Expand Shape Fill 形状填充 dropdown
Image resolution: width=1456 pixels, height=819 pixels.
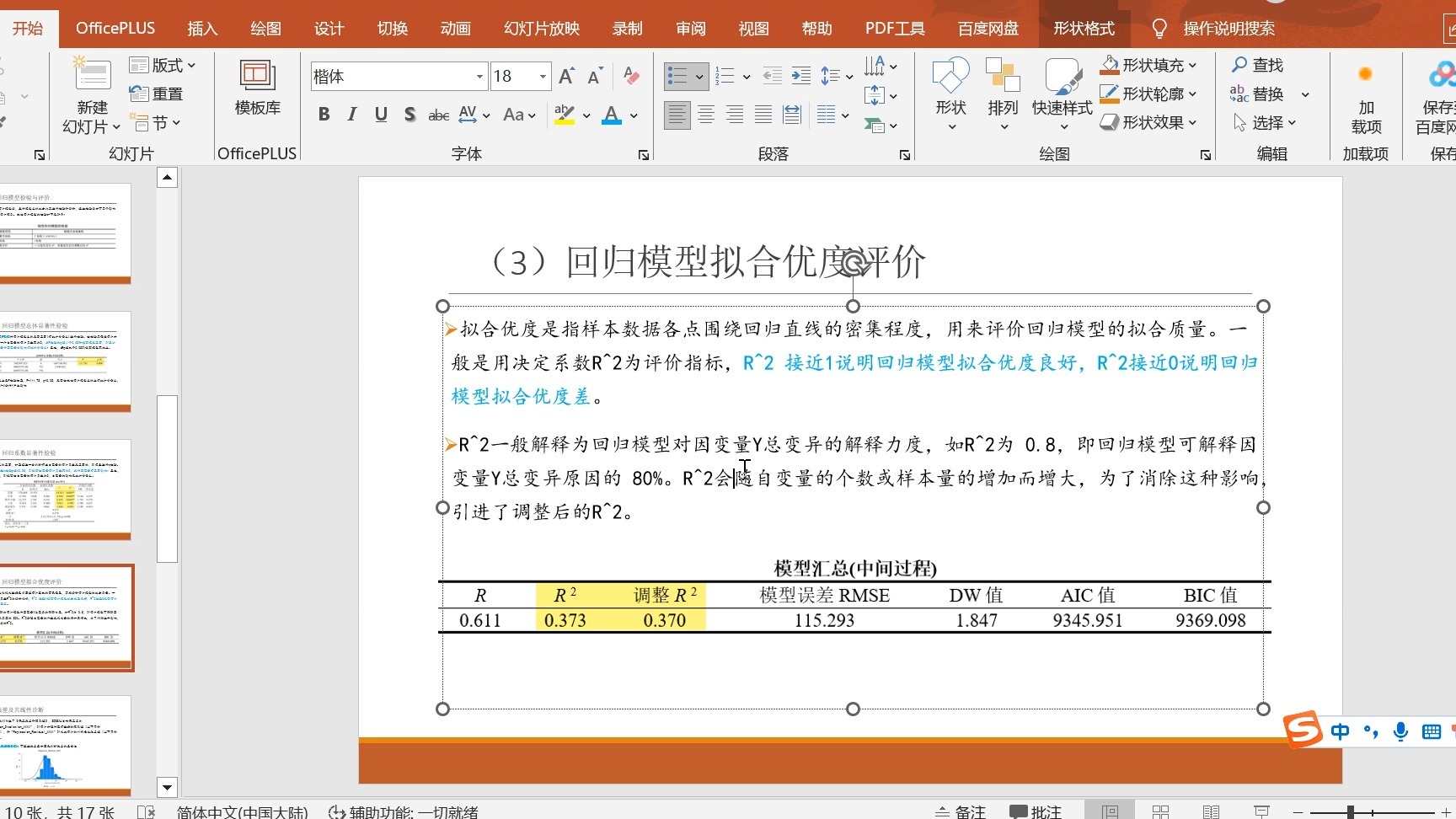coord(1192,65)
